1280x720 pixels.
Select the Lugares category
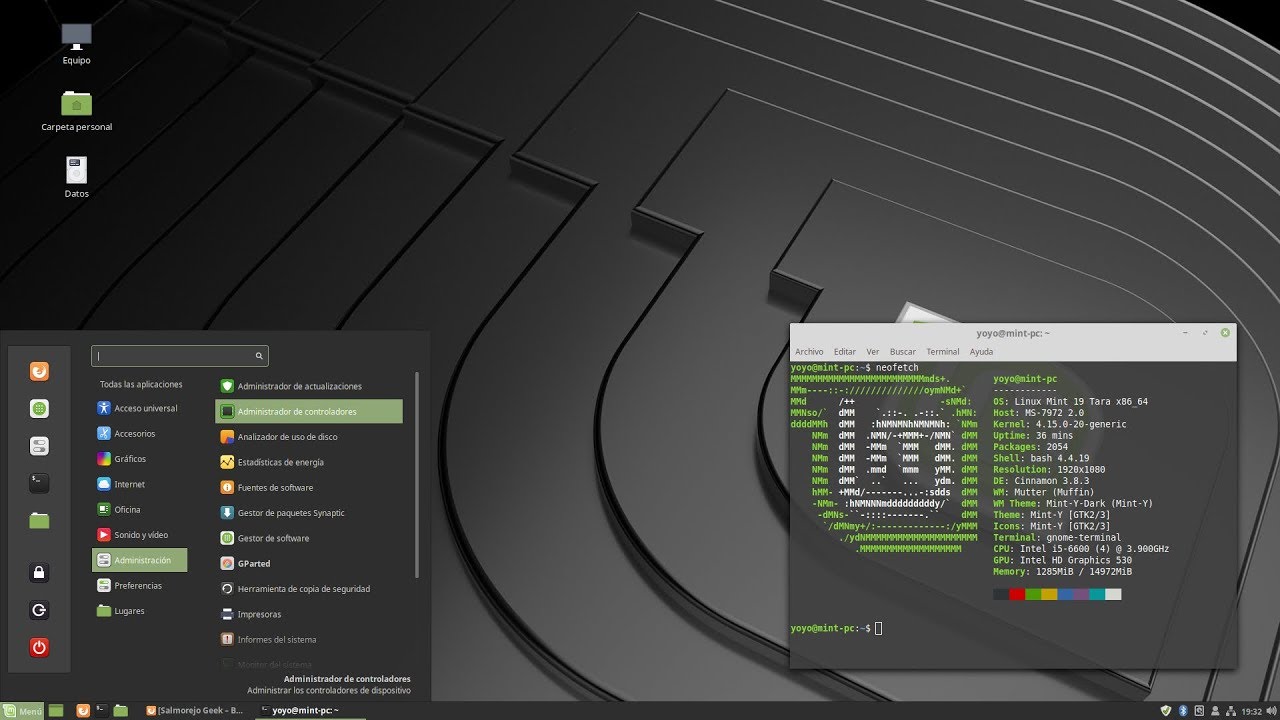139,611
